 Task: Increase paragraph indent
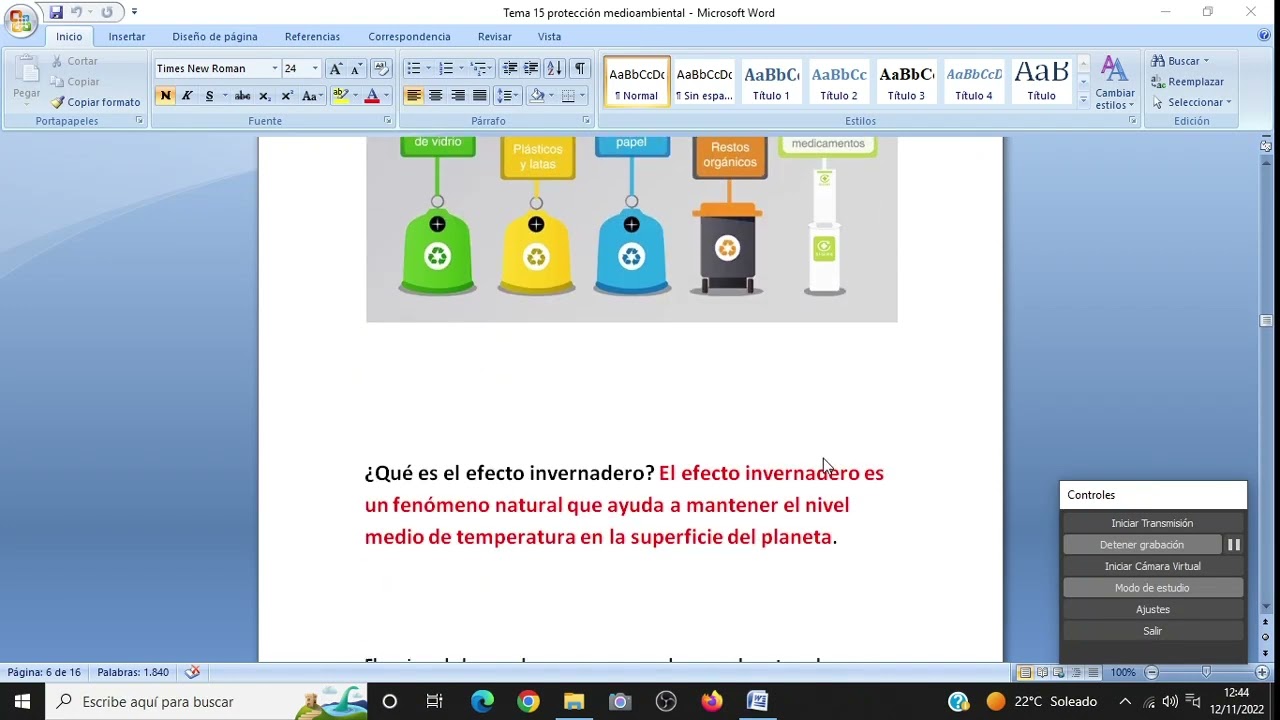[531, 69]
